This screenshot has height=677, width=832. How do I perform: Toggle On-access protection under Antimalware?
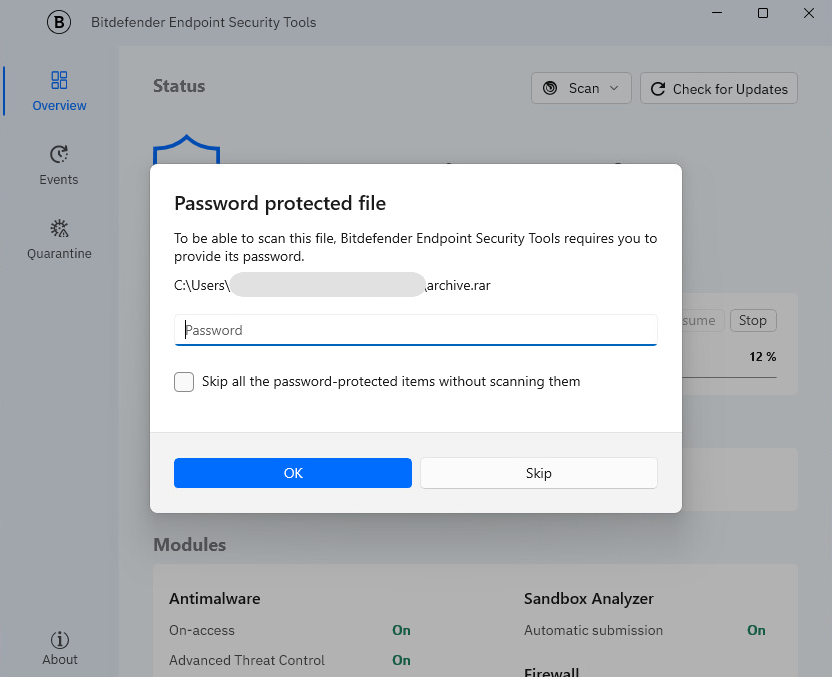401,631
